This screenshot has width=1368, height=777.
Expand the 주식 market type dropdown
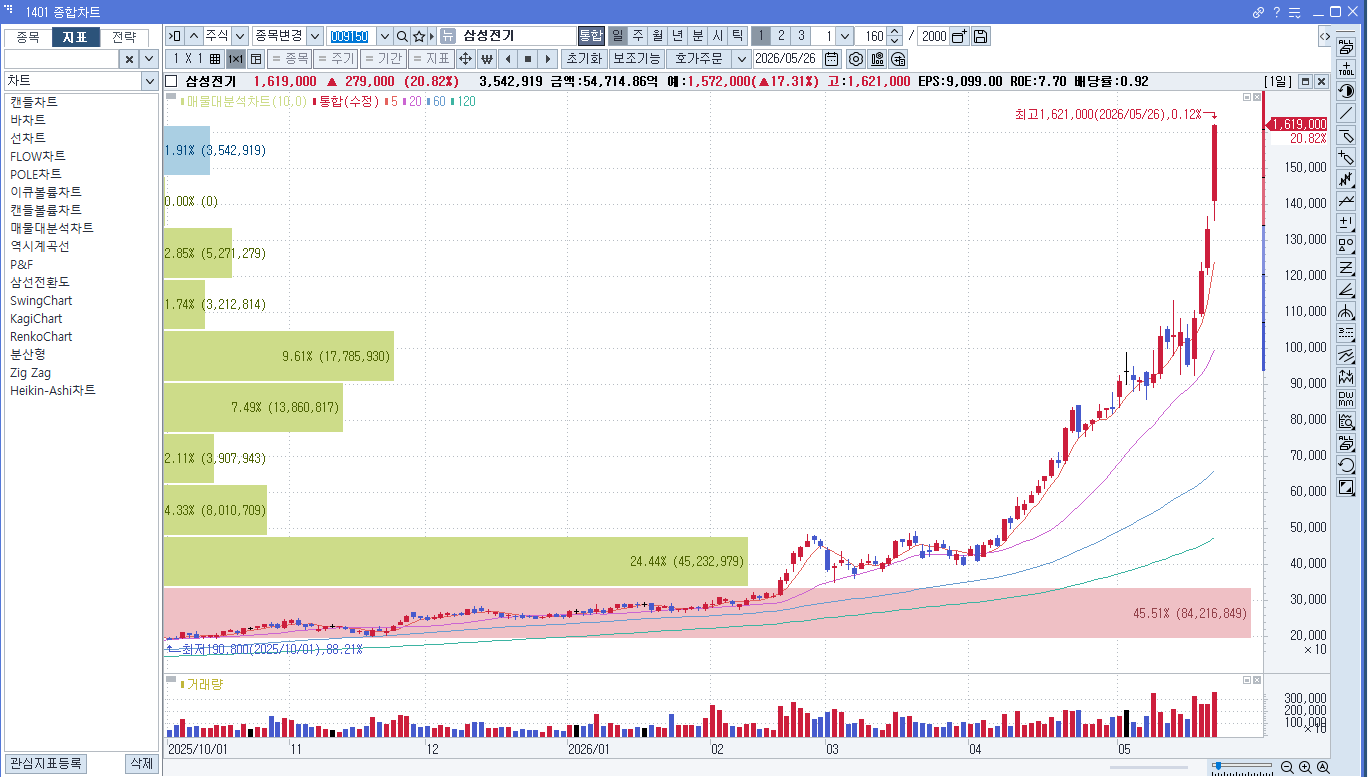click(x=240, y=36)
